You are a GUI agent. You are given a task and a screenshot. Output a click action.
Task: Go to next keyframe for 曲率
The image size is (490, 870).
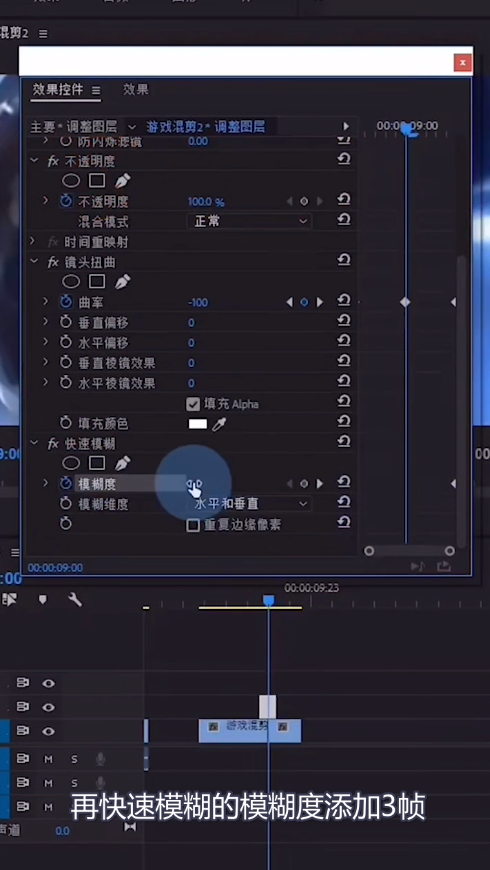[x=320, y=302]
